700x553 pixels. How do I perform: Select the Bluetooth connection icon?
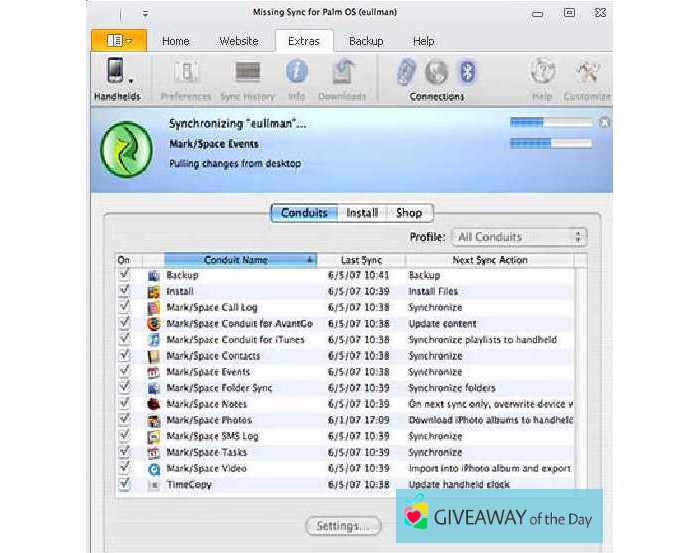click(x=466, y=72)
